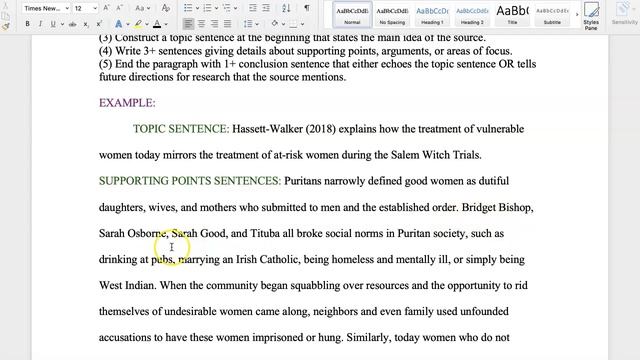Click the name Bridget Bishop
The image size is (640, 360).
coord(498,207)
